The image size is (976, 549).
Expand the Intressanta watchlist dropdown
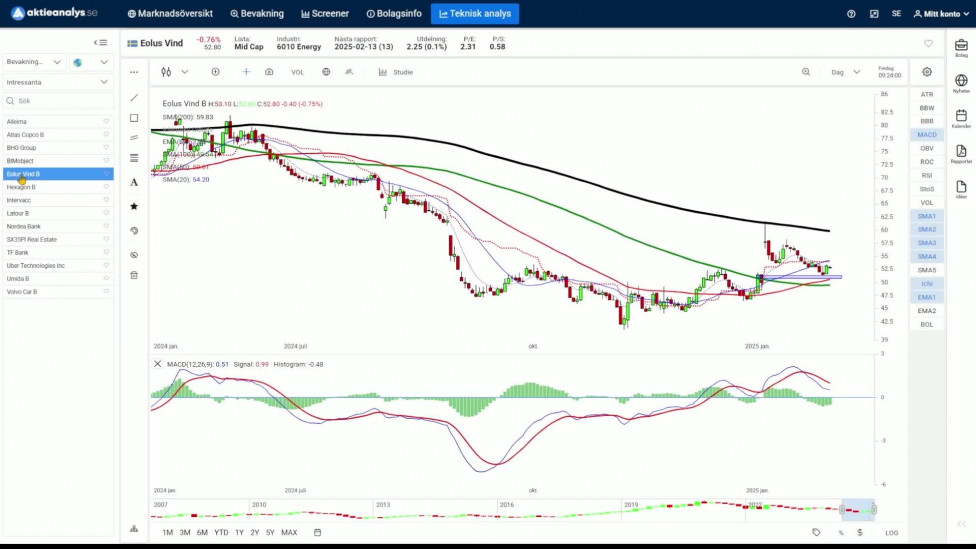click(57, 82)
